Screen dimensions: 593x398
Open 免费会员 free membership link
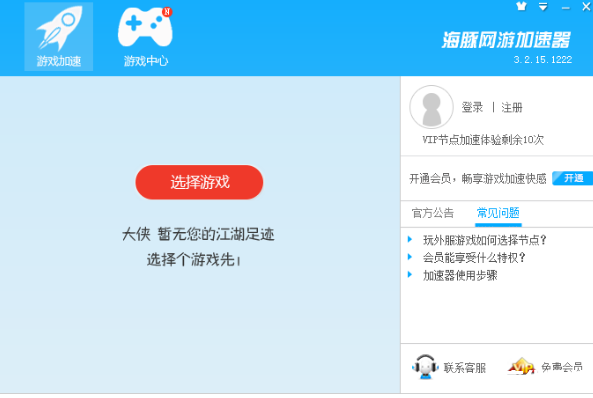click(562, 367)
